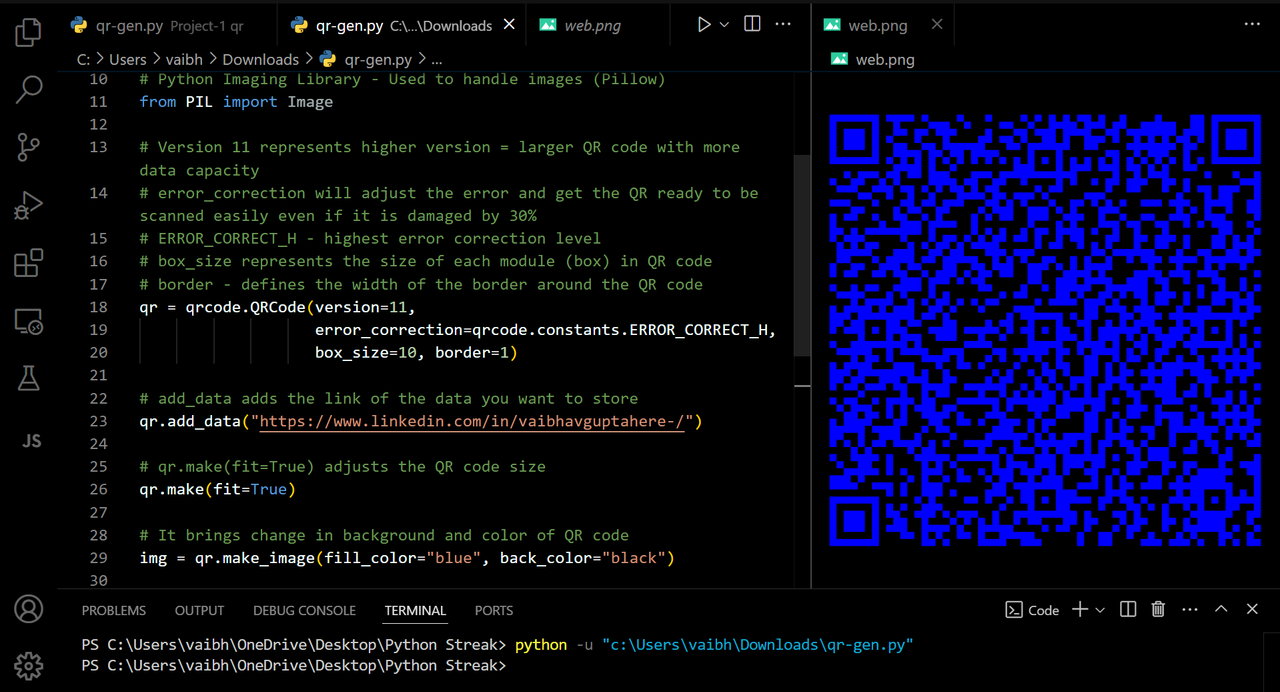Click vaibh in the breadcrumb path
This screenshot has height=692, width=1280.
click(x=185, y=60)
